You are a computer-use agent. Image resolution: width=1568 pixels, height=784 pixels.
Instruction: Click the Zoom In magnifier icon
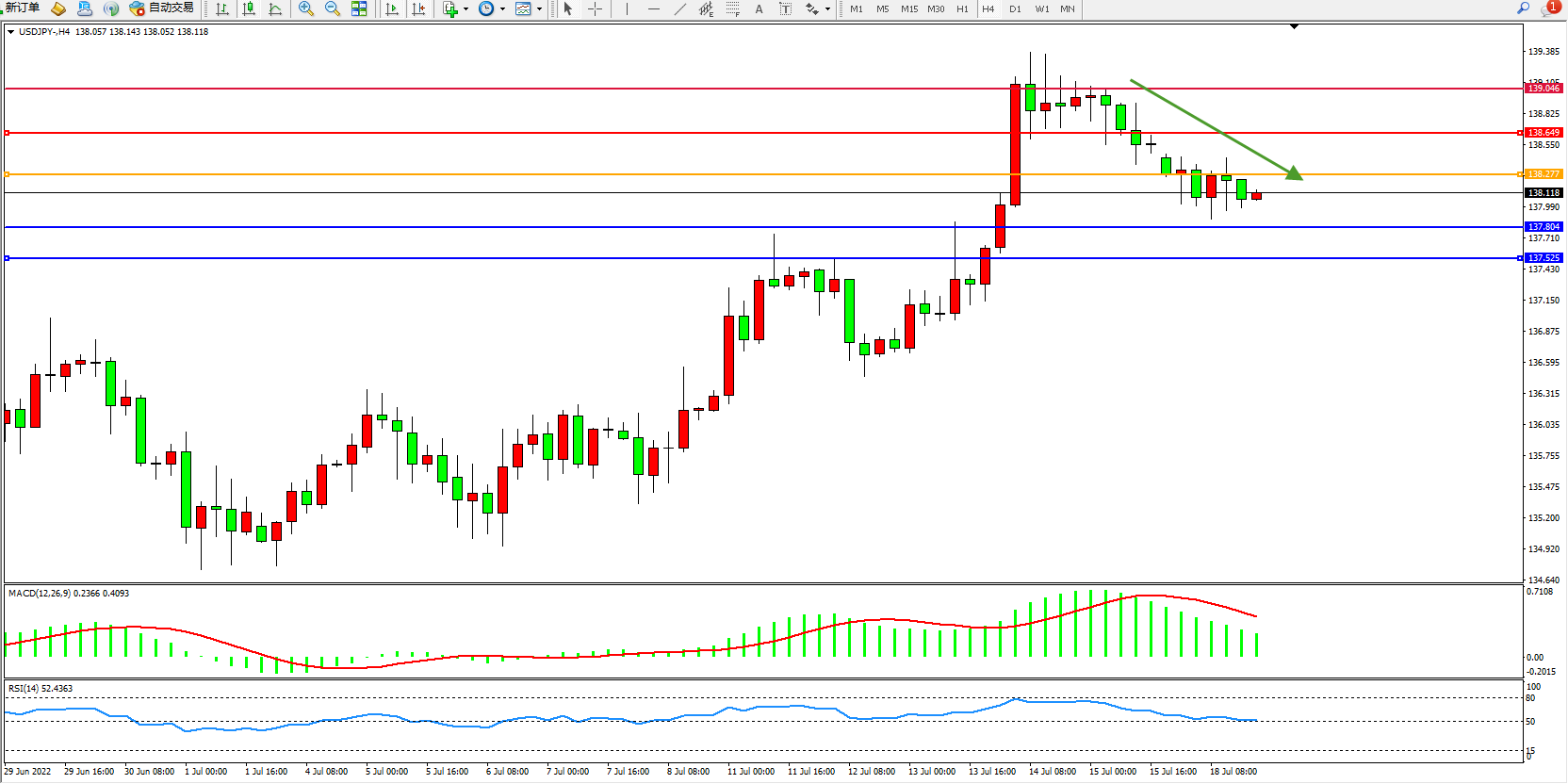point(306,8)
